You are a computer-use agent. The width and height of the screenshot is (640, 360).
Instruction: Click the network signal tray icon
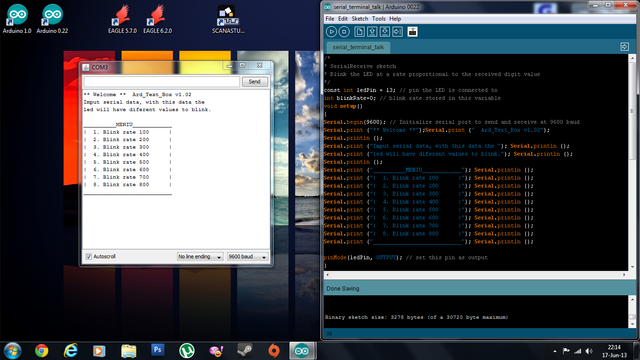(578, 351)
